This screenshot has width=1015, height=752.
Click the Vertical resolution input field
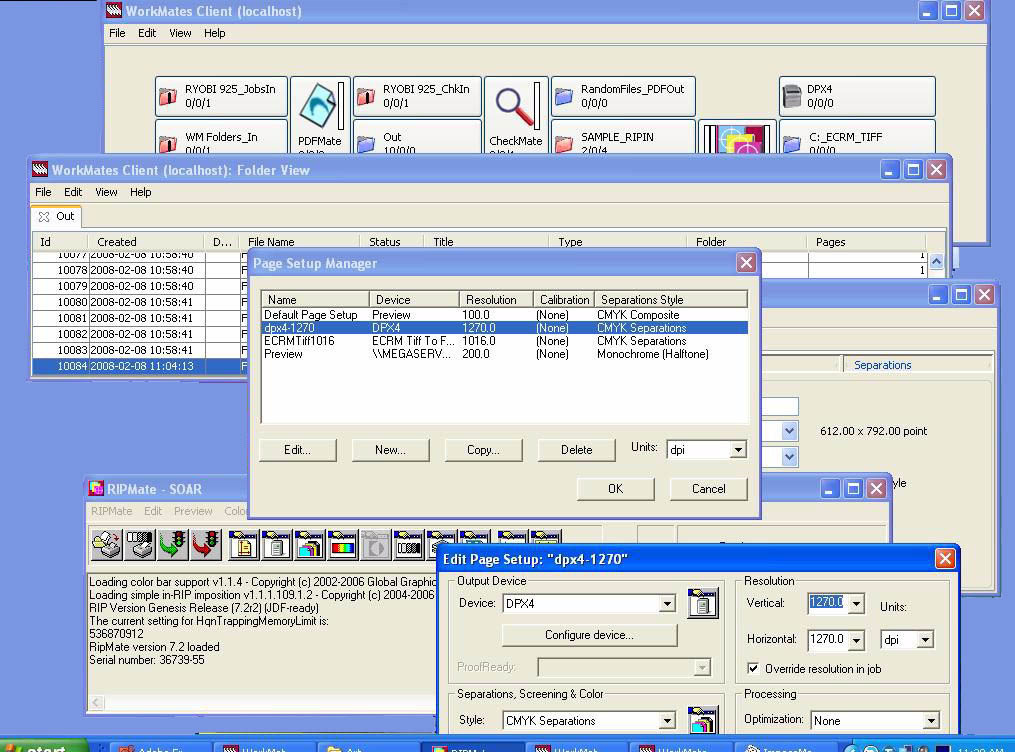[x=827, y=603]
